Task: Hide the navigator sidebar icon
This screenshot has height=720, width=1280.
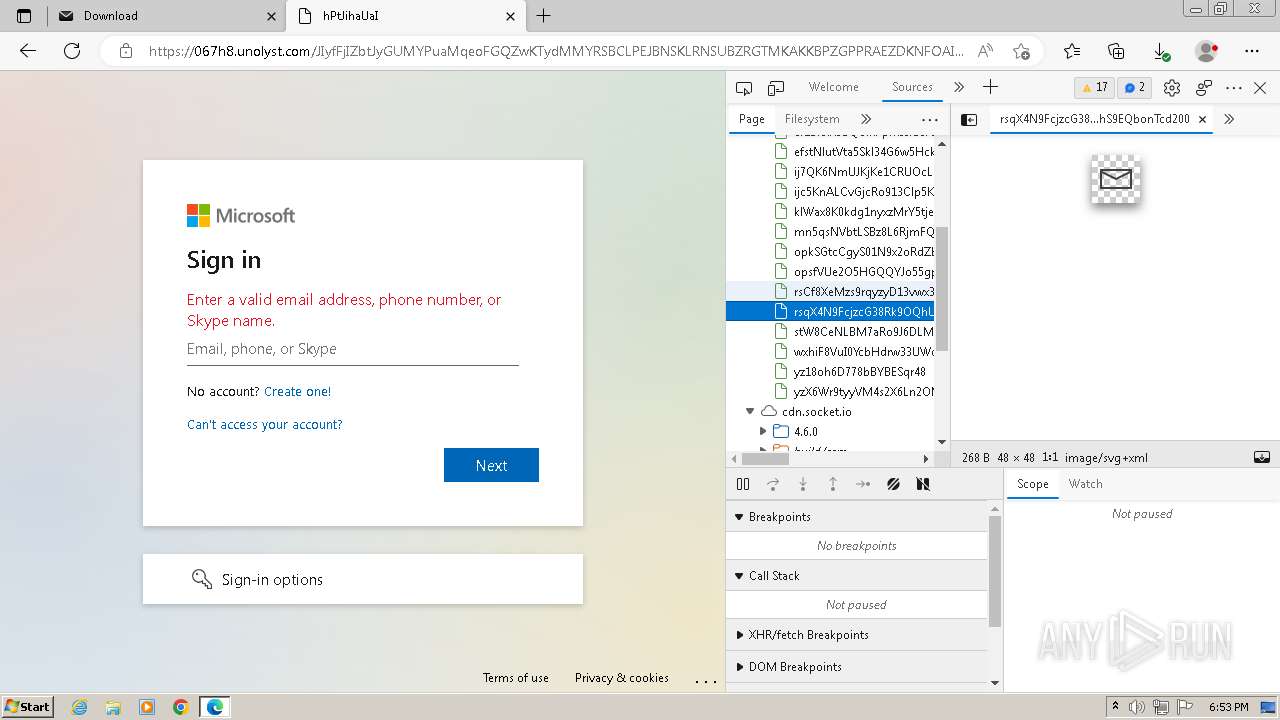Action: pos(969,120)
